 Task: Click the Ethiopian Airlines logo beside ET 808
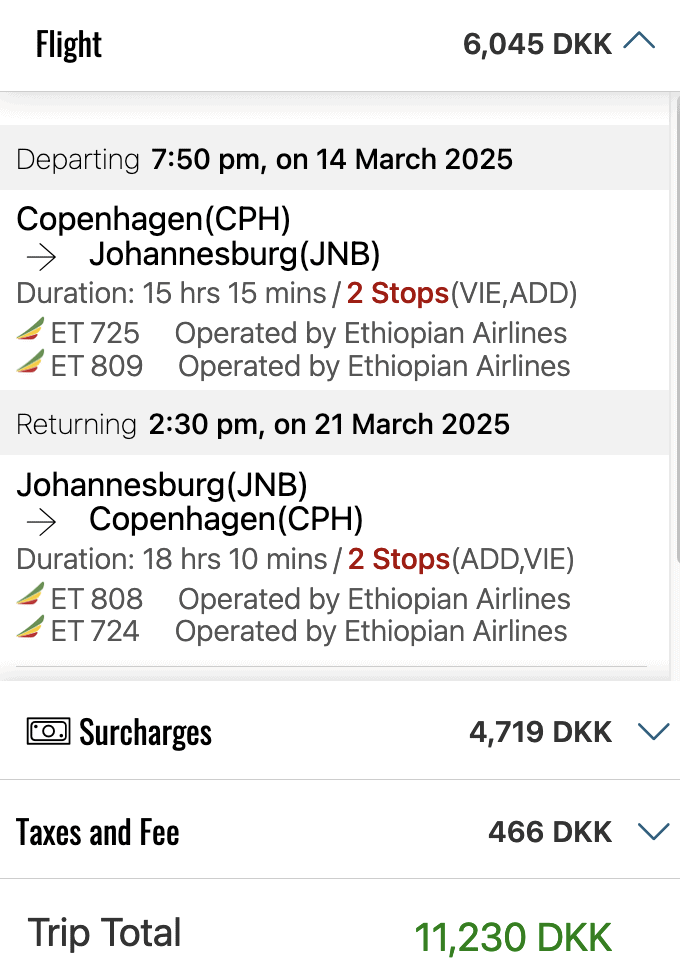point(31,596)
